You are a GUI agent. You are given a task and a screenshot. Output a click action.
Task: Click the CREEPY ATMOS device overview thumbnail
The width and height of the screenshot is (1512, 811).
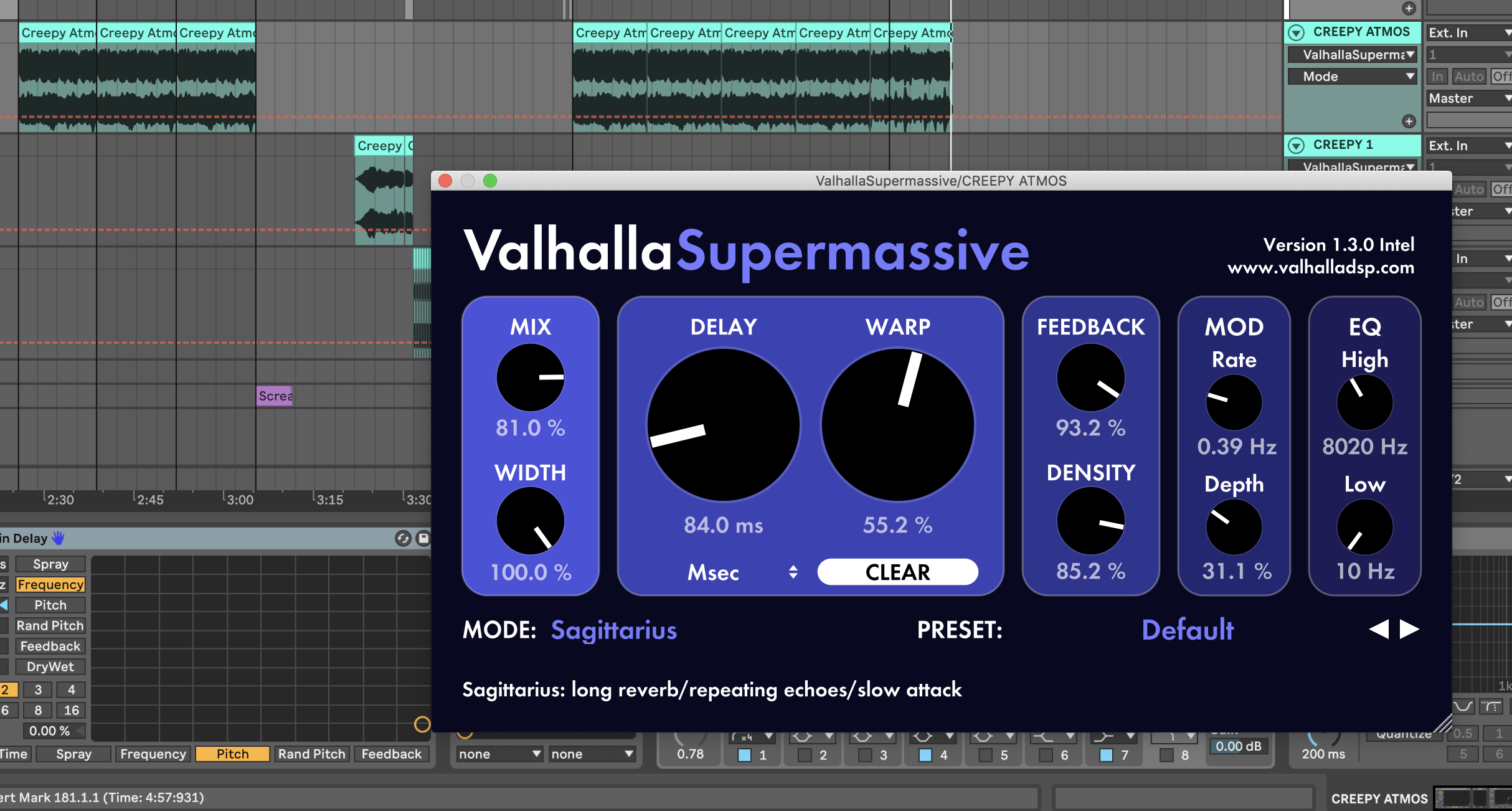pyautogui.click(x=1473, y=799)
